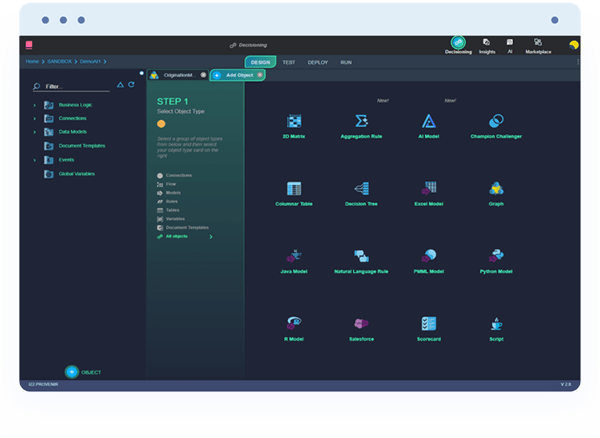600x438 pixels.
Task: Pick the Scorecard object icon
Action: pyautogui.click(x=429, y=324)
